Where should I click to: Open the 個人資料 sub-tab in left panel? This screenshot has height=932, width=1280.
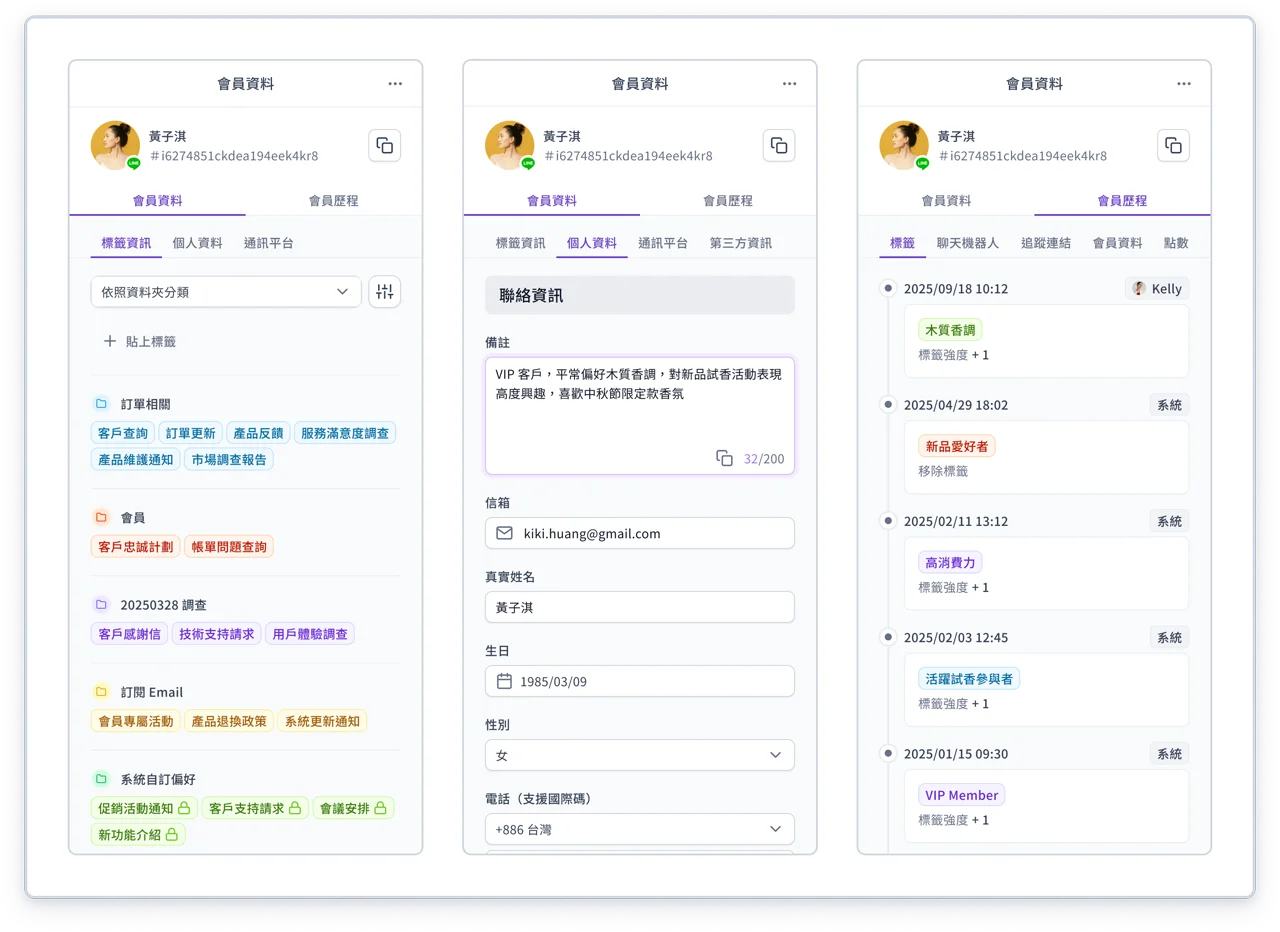coord(198,243)
